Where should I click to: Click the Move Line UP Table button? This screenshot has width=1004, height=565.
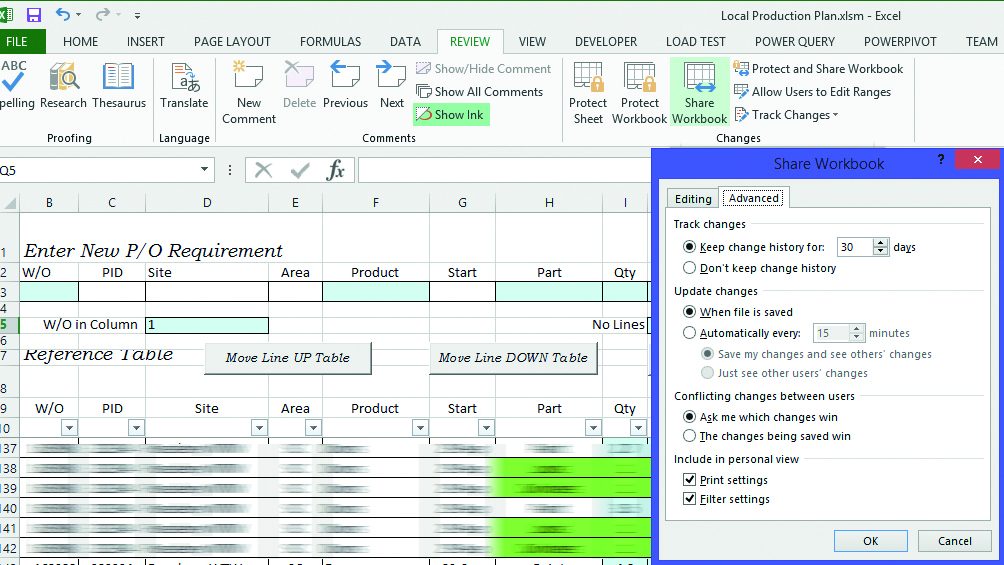point(287,358)
